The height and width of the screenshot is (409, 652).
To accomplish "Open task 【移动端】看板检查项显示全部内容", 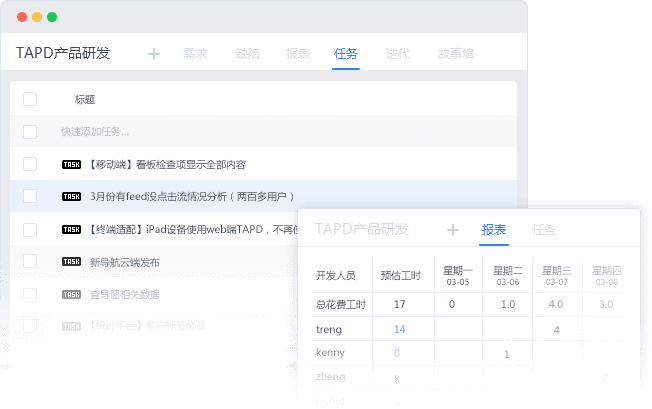I will (168, 165).
